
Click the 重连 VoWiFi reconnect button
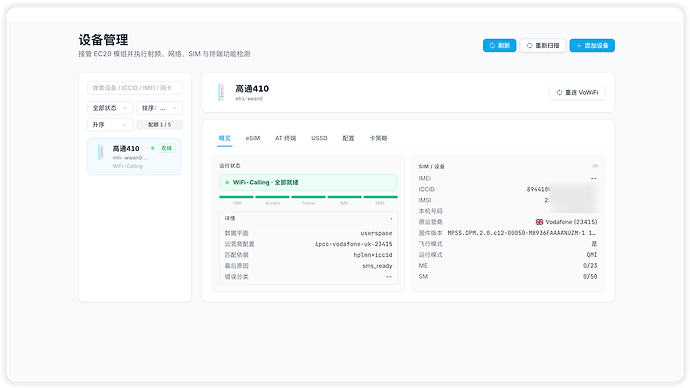click(x=577, y=92)
